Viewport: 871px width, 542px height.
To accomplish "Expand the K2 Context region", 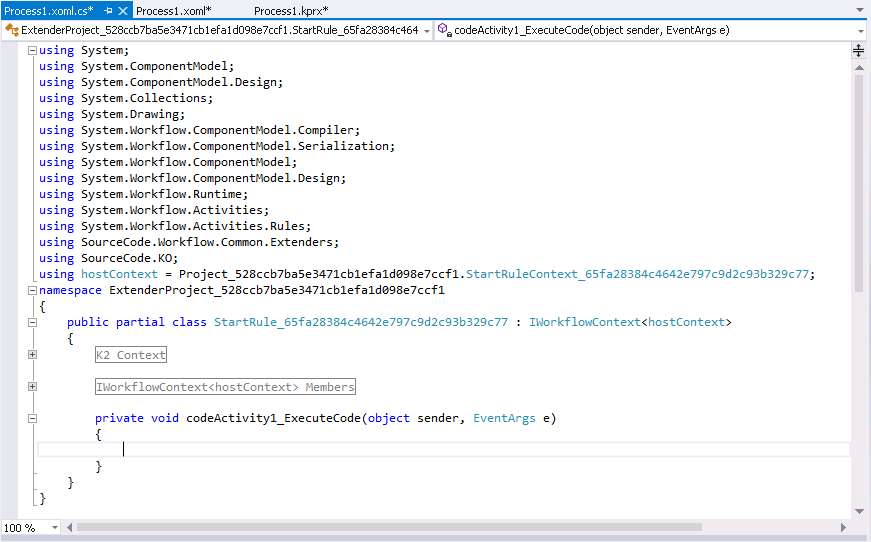I will [32, 355].
